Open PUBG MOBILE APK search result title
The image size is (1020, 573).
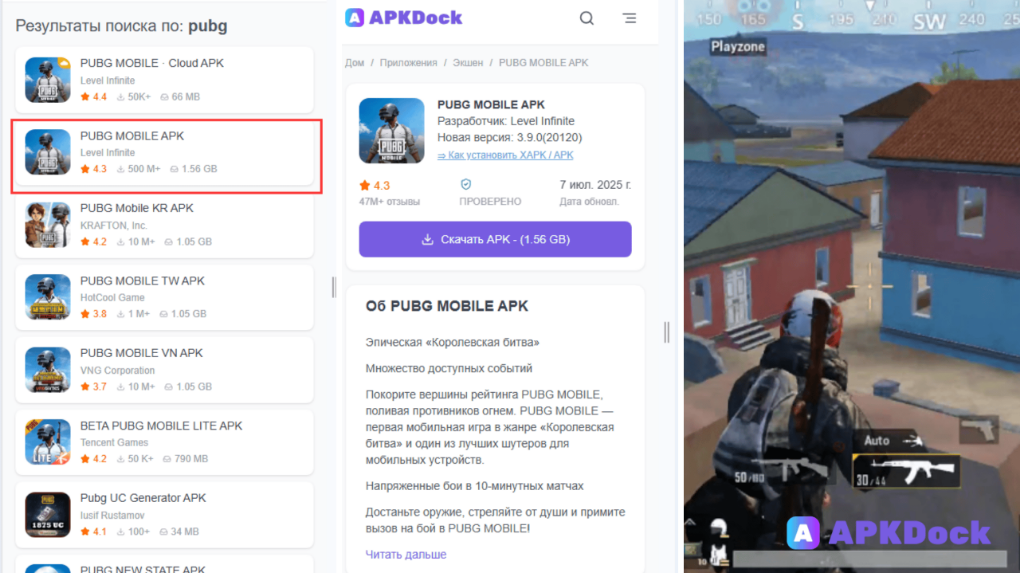132,136
